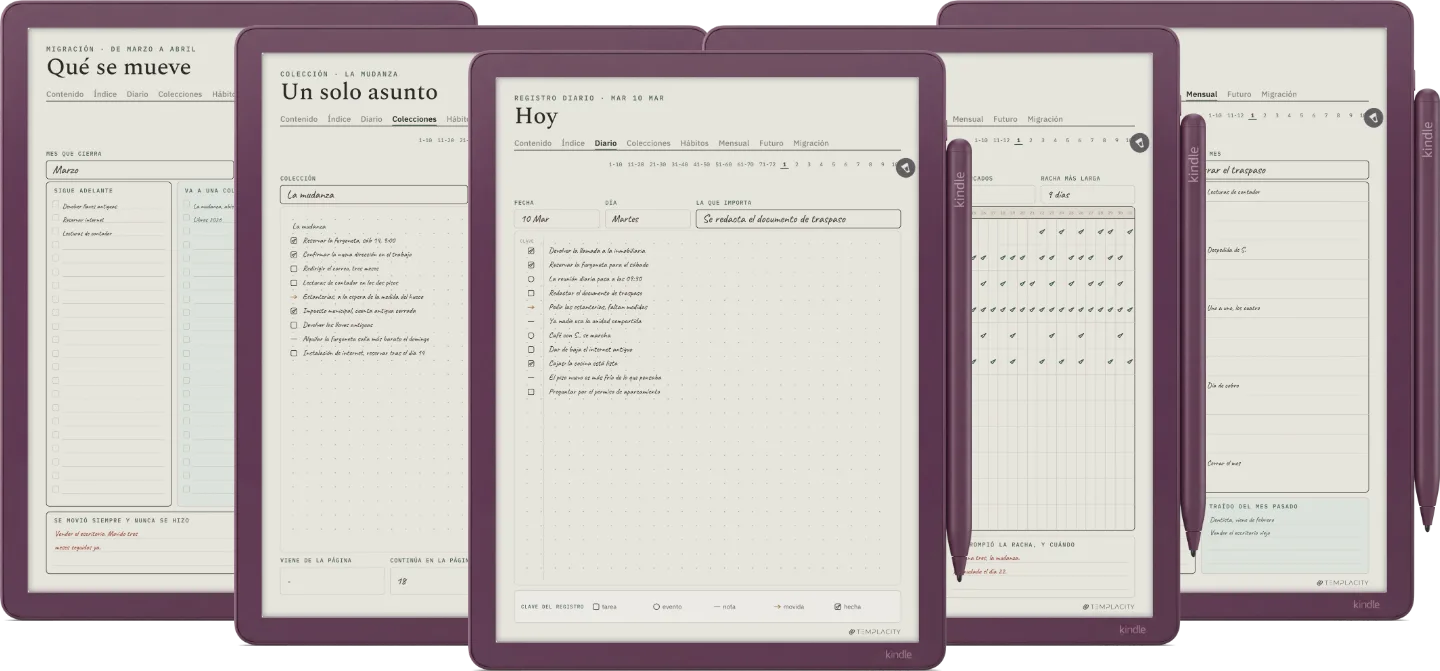Tap the moved arrow beside Pedir las estanterías
Screen dimensions: 1440x671
[x=531, y=307]
